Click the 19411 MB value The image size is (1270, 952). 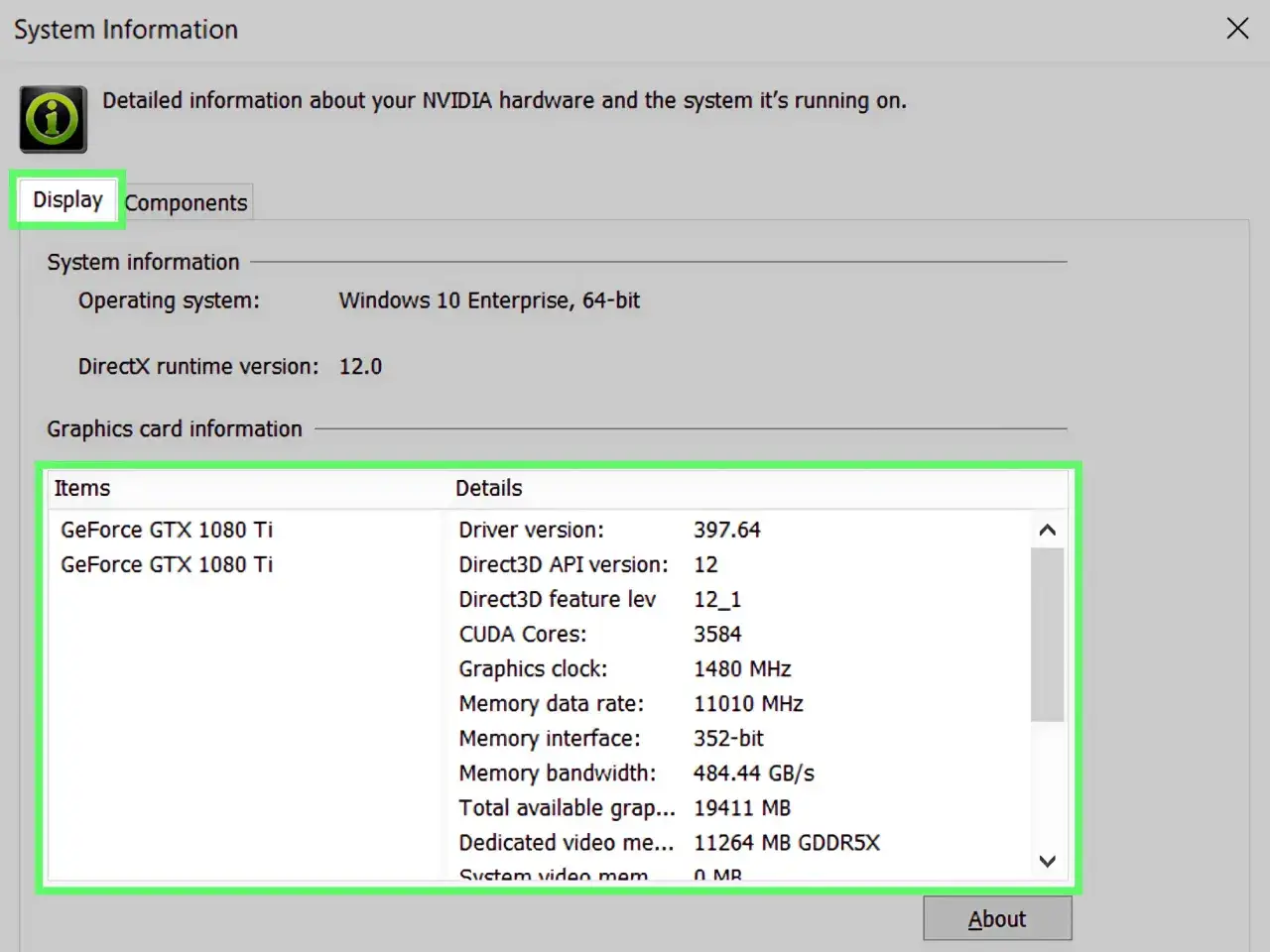pos(742,807)
